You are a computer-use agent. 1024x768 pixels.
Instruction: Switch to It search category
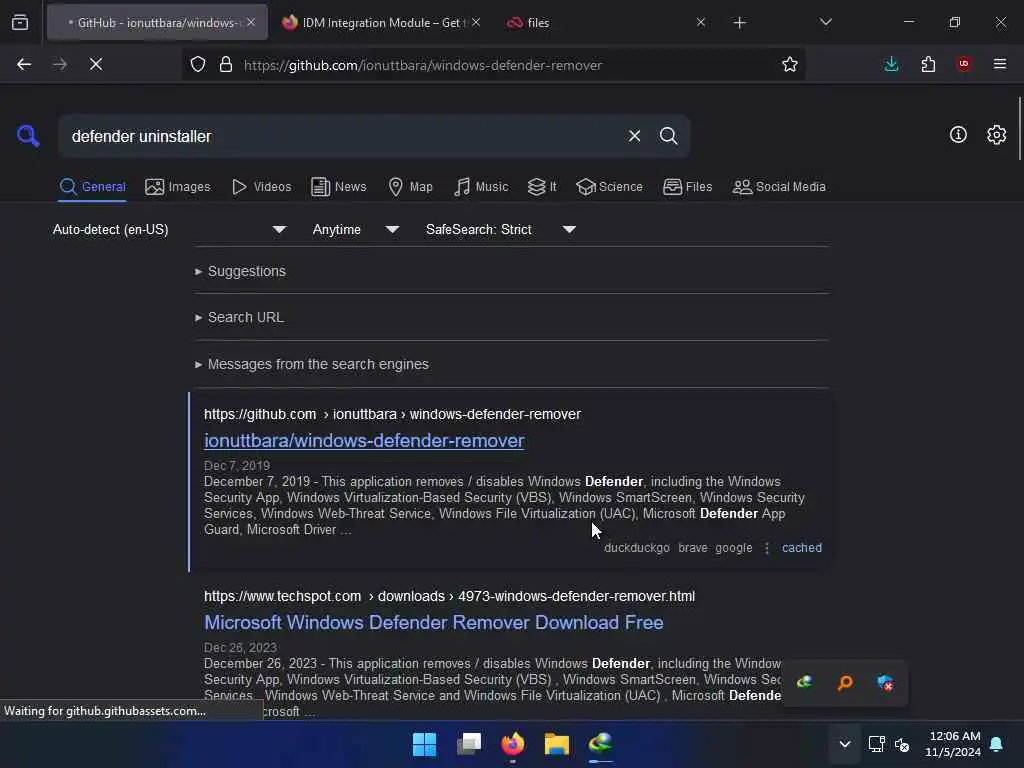541,187
